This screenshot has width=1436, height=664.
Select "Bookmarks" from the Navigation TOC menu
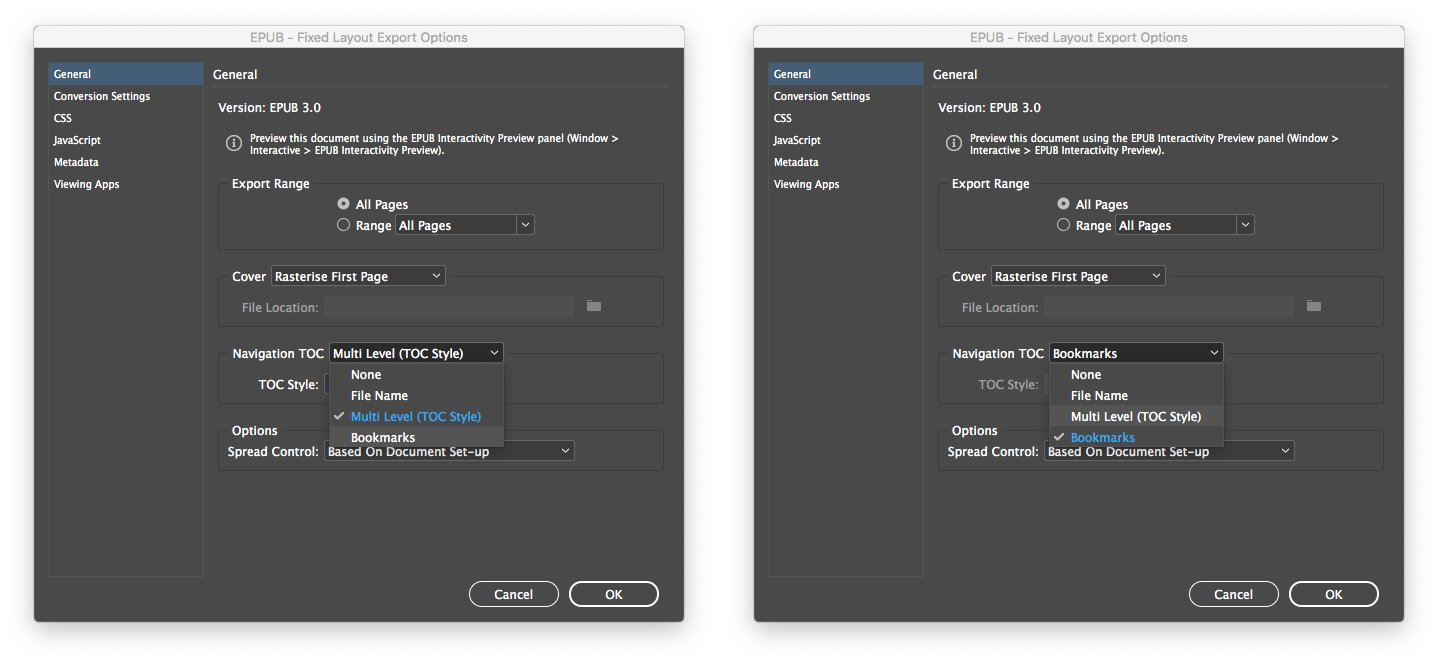[383, 437]
